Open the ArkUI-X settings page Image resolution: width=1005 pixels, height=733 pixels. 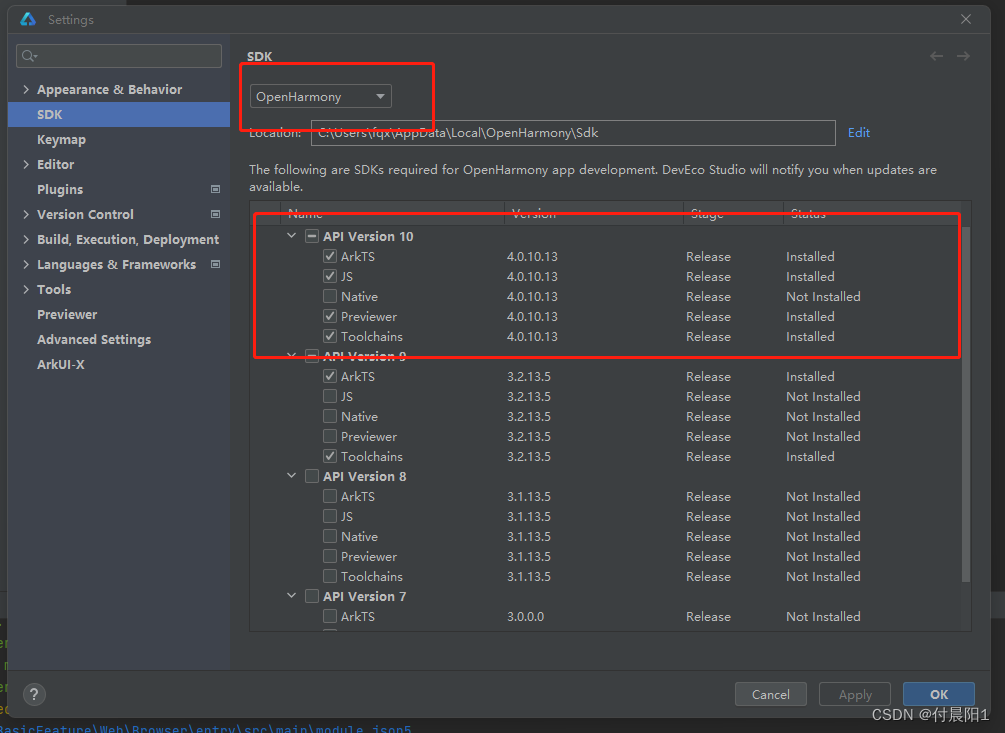(61, 364)
